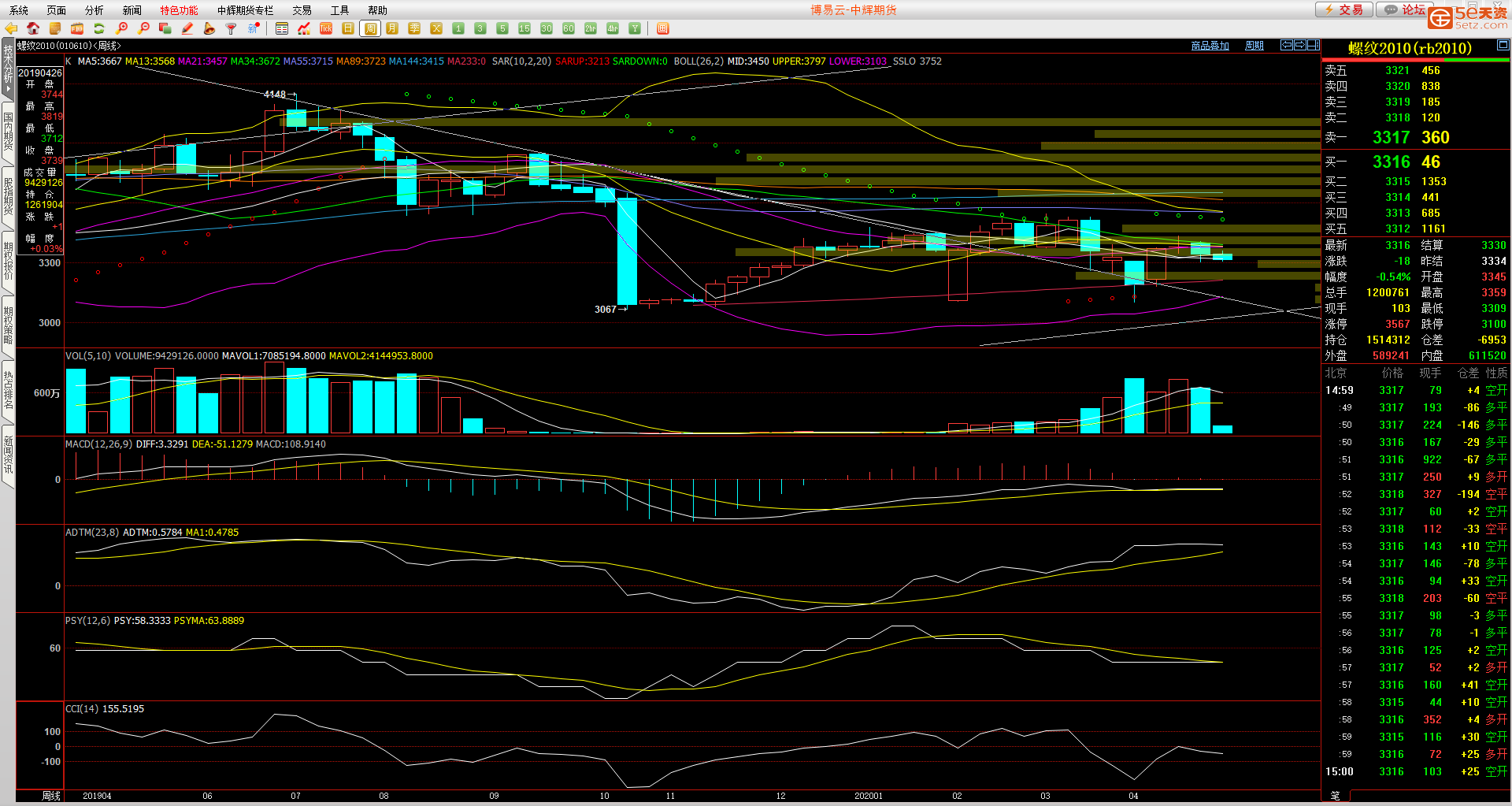Click the 笔 tab below tick list
Image resolution: width=1512 pixels, height=806 pixels.
coord(1335,796)
